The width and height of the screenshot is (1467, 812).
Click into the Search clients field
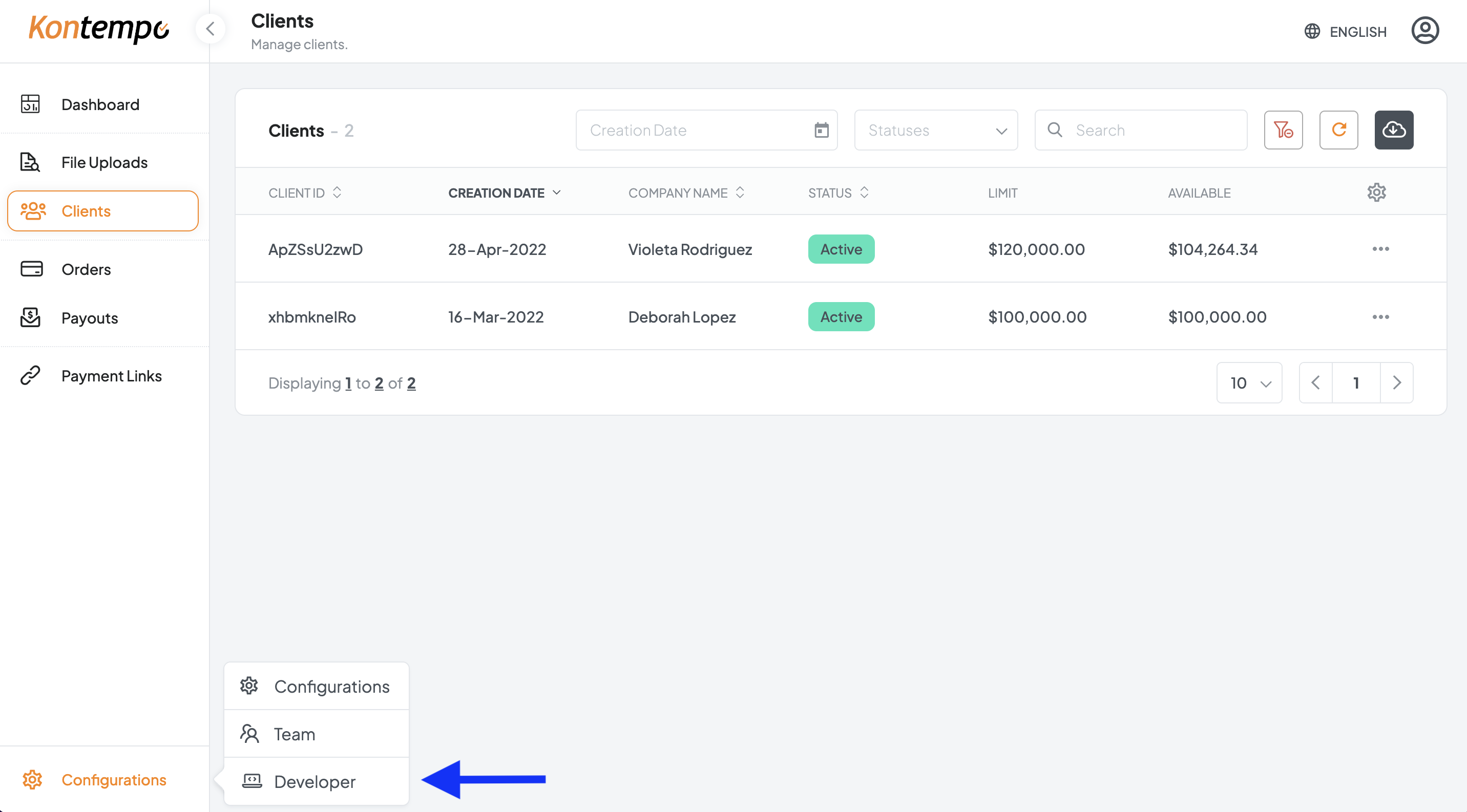[1150, 131]
